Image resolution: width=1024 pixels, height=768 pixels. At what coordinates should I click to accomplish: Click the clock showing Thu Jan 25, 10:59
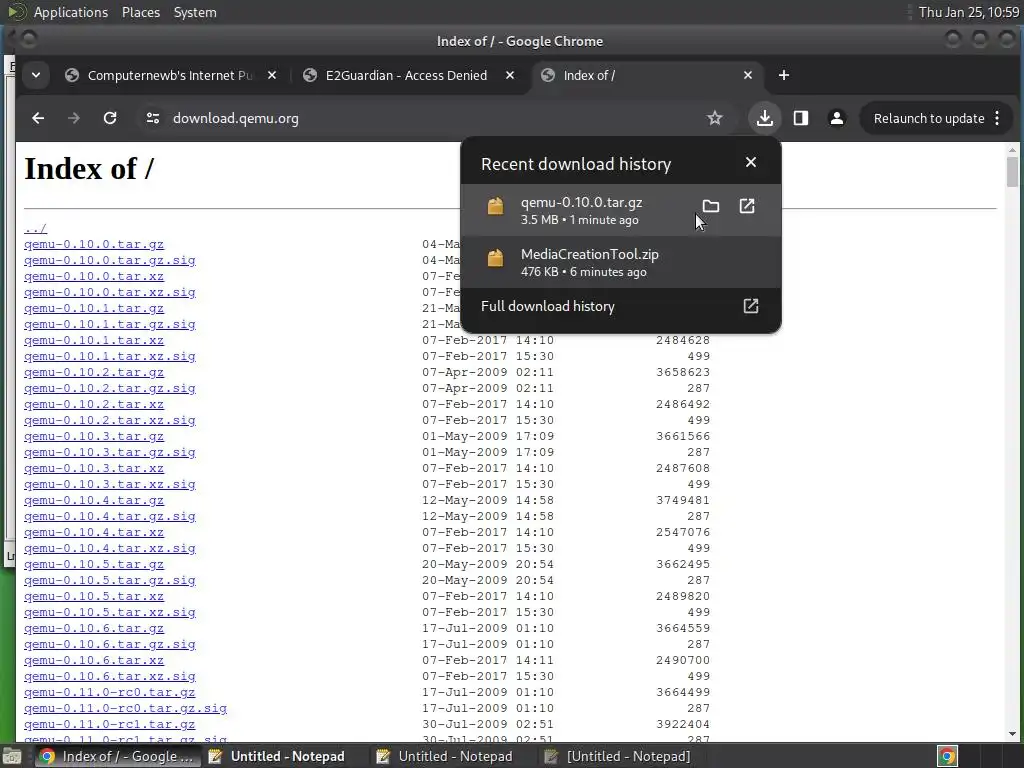[968, 12]
